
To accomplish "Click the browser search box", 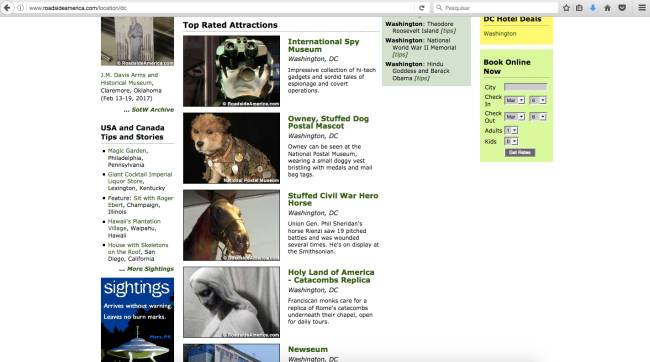I will [496, 8].
